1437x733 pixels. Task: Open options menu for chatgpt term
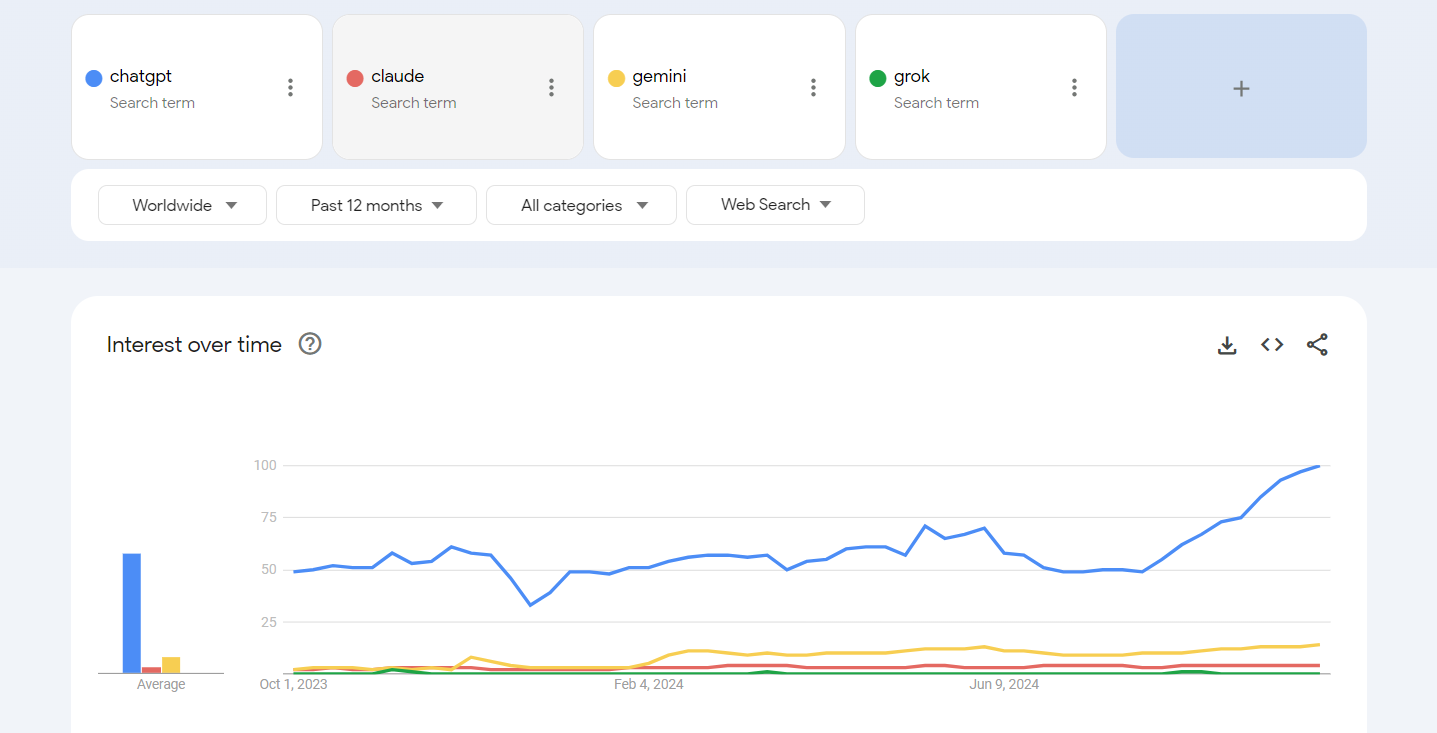click(290, 88)
